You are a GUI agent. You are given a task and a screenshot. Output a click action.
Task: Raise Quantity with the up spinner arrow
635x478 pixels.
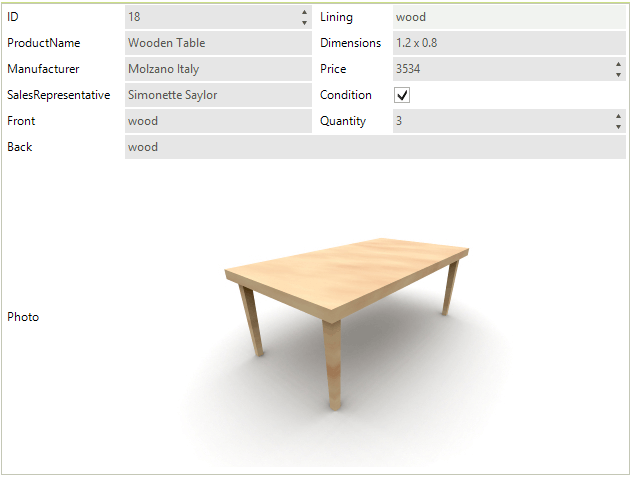tap(618, 116)
